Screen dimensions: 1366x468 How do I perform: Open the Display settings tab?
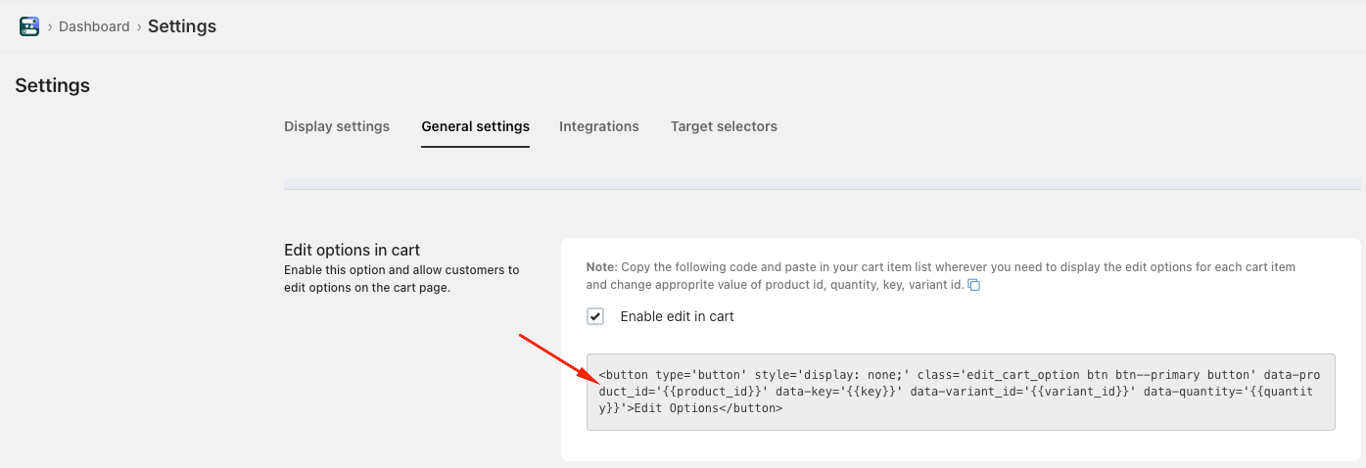337,126
